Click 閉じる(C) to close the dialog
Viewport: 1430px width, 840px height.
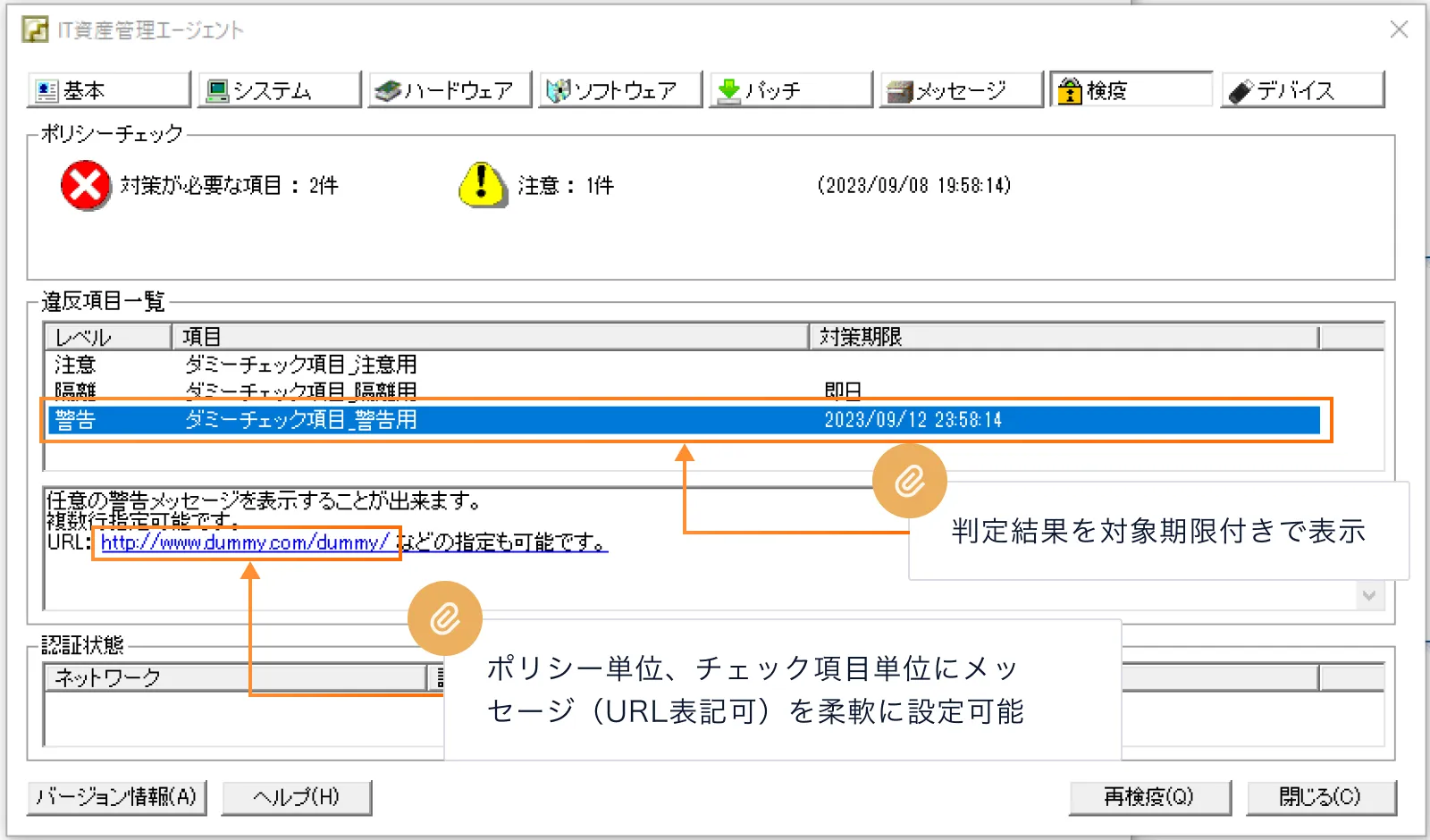click(1321, 797)
